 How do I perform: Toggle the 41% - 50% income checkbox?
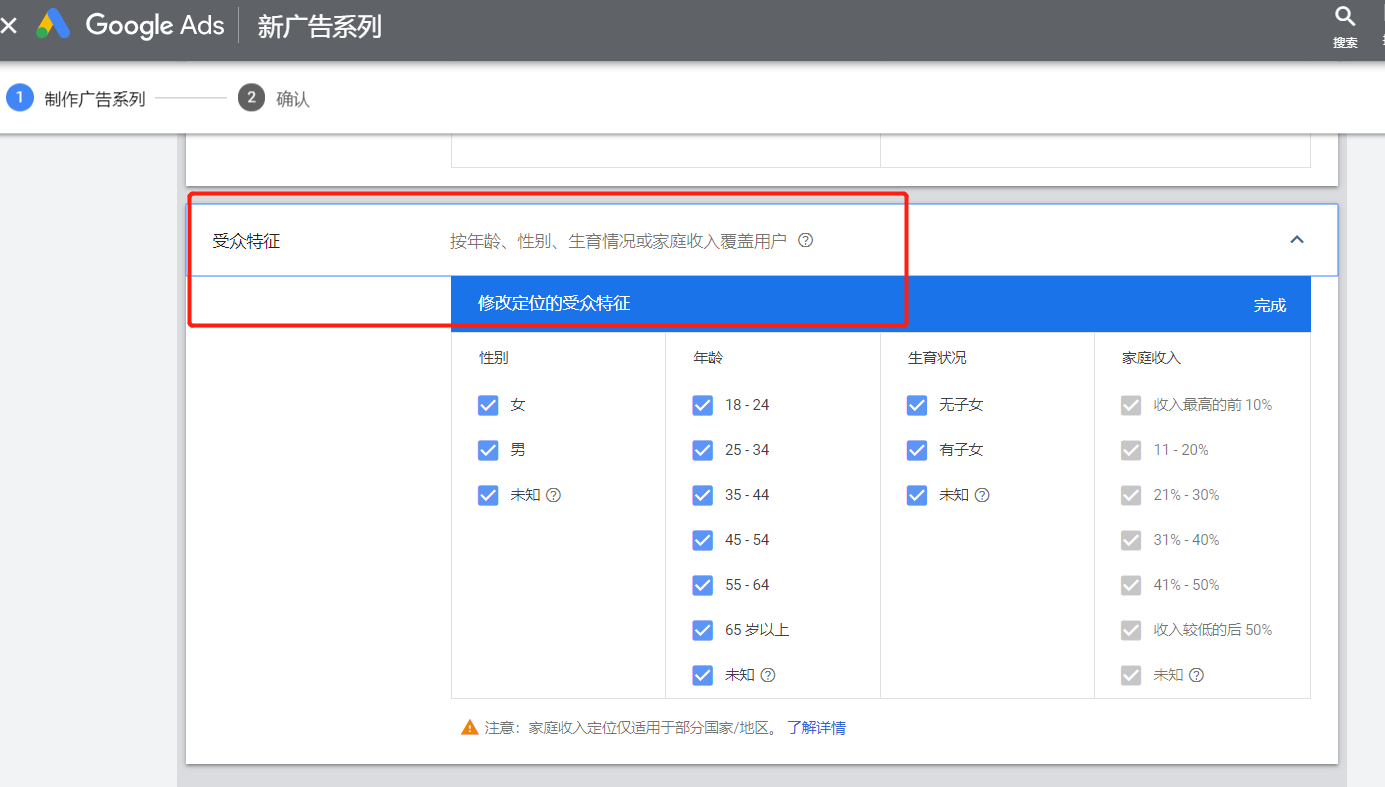click(x=1131, y=585)
